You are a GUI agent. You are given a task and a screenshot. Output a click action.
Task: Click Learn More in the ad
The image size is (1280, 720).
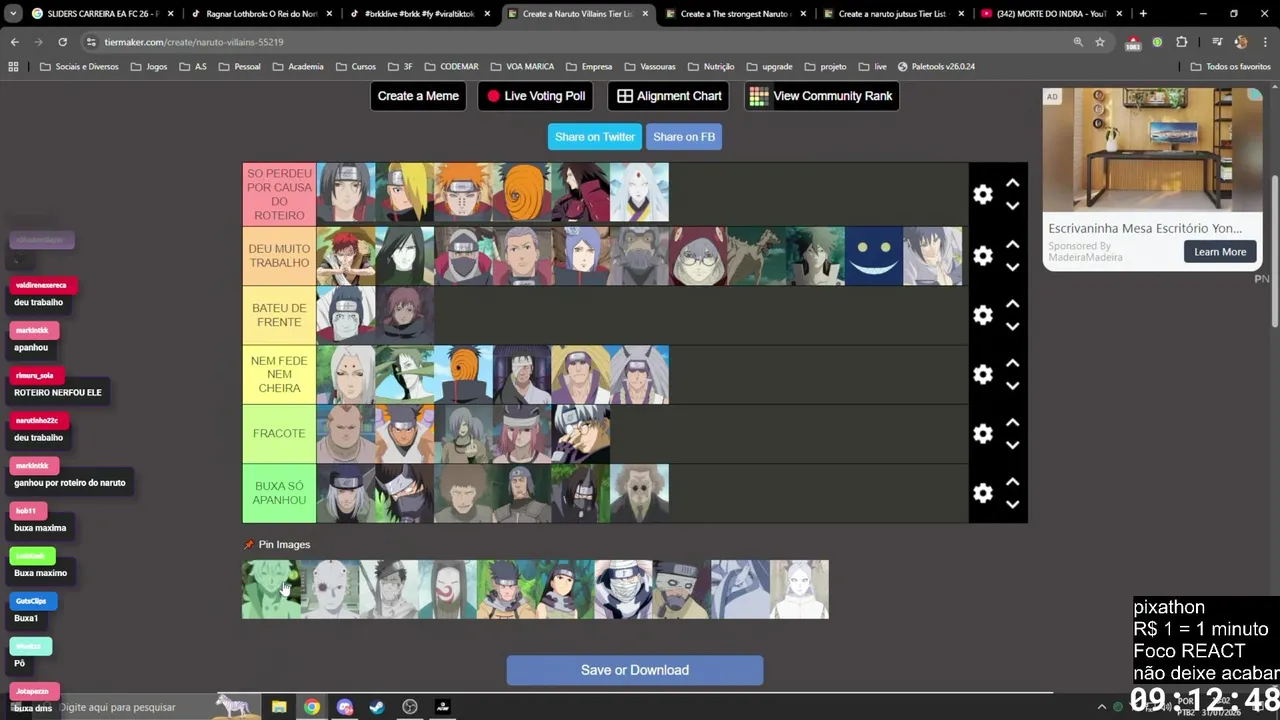[1220, 252]
